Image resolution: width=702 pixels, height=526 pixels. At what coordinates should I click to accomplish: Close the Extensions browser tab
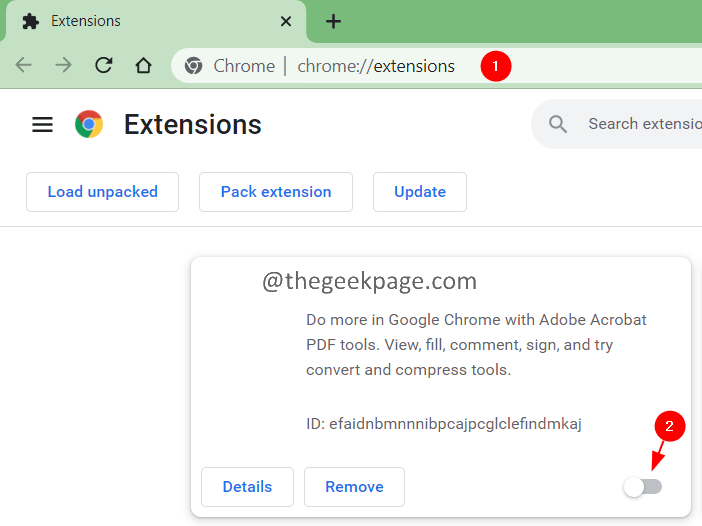tap(286, 21)
